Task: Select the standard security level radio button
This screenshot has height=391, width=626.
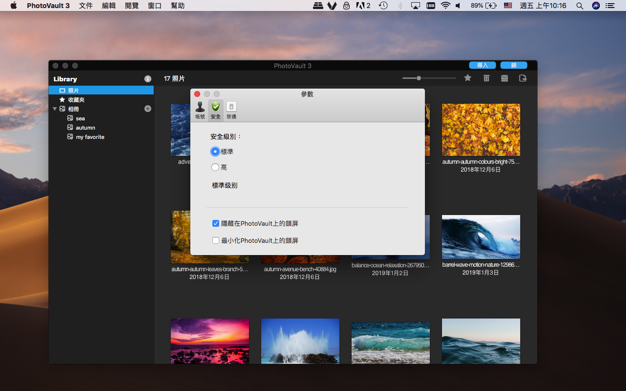Action: [x=215, y=151]
